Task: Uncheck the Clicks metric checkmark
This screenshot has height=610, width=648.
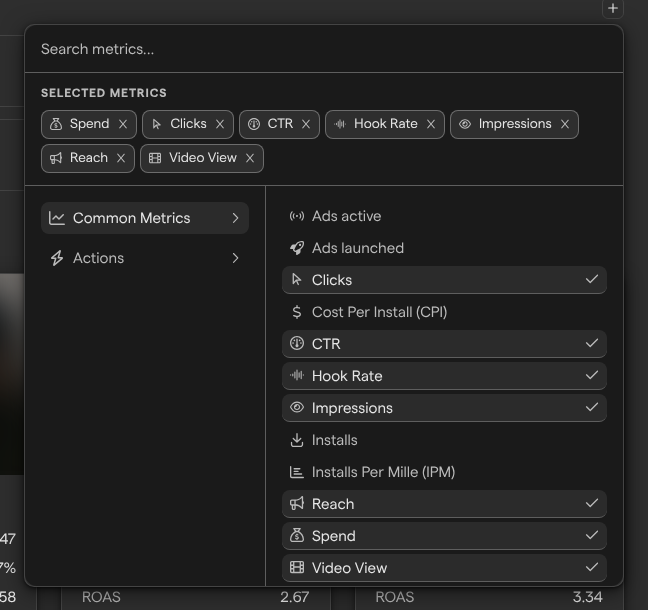Action: [592, 279]
